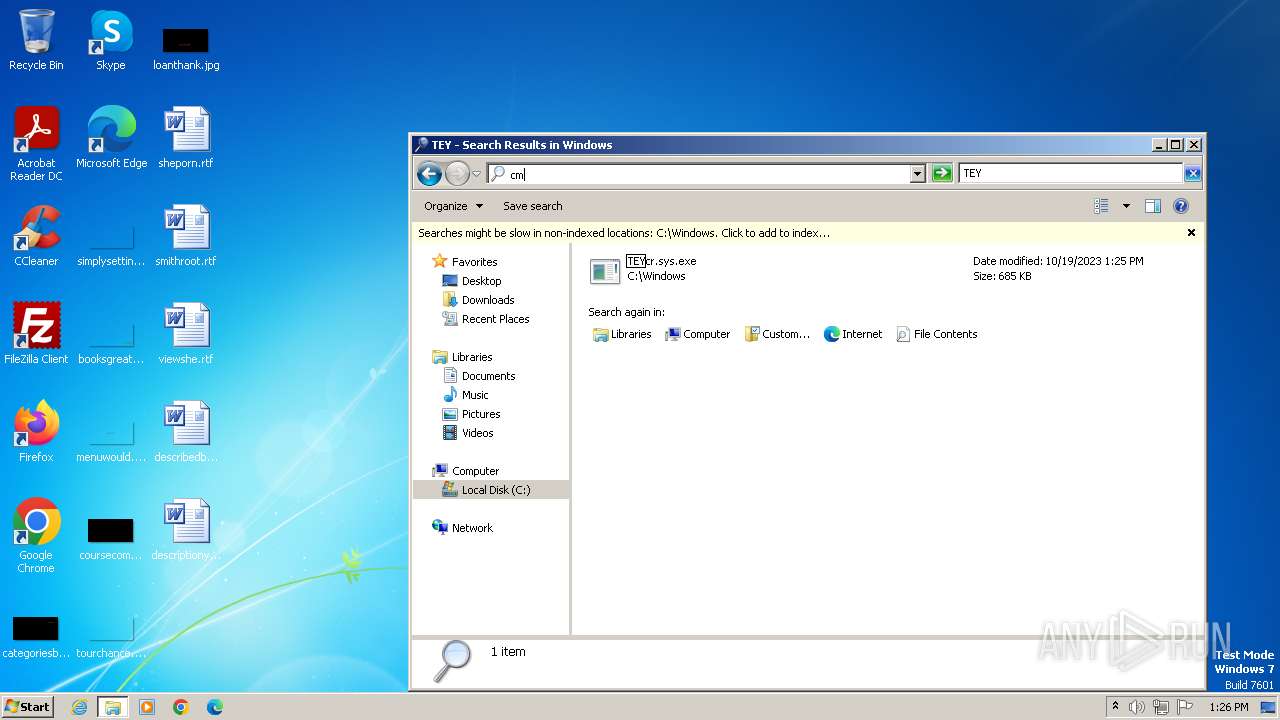Click the volume speaker tray icon
Viewport: 1280px width, 720px height.
click(1137, 707)
